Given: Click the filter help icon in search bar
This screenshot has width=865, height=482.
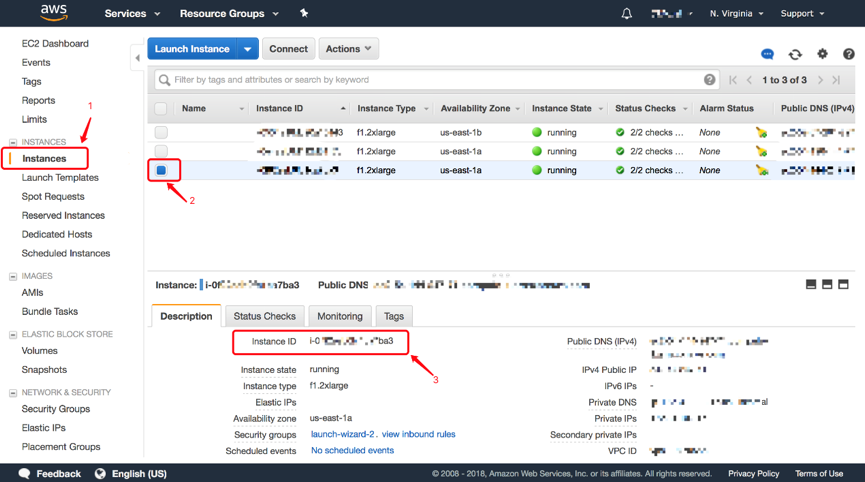Looking at the screenshot, I should 709,80.
